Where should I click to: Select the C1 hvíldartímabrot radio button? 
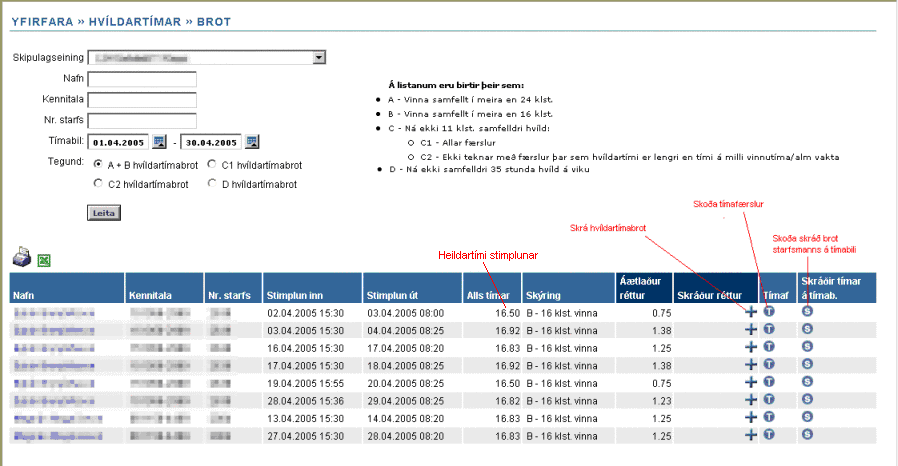[212, 164]
